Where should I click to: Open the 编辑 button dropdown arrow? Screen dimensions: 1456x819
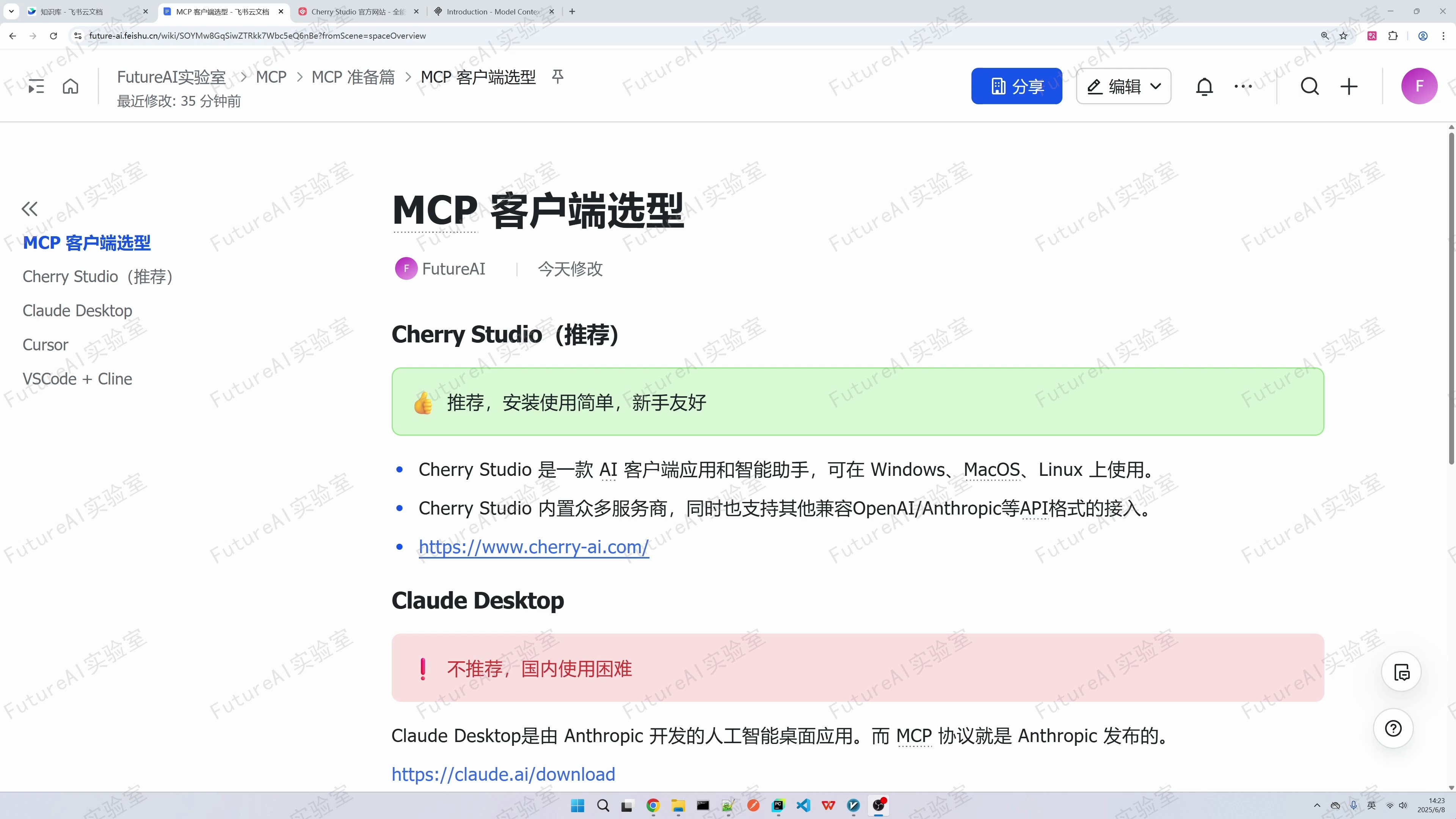pyautogui.click(x=1156, y=86)
